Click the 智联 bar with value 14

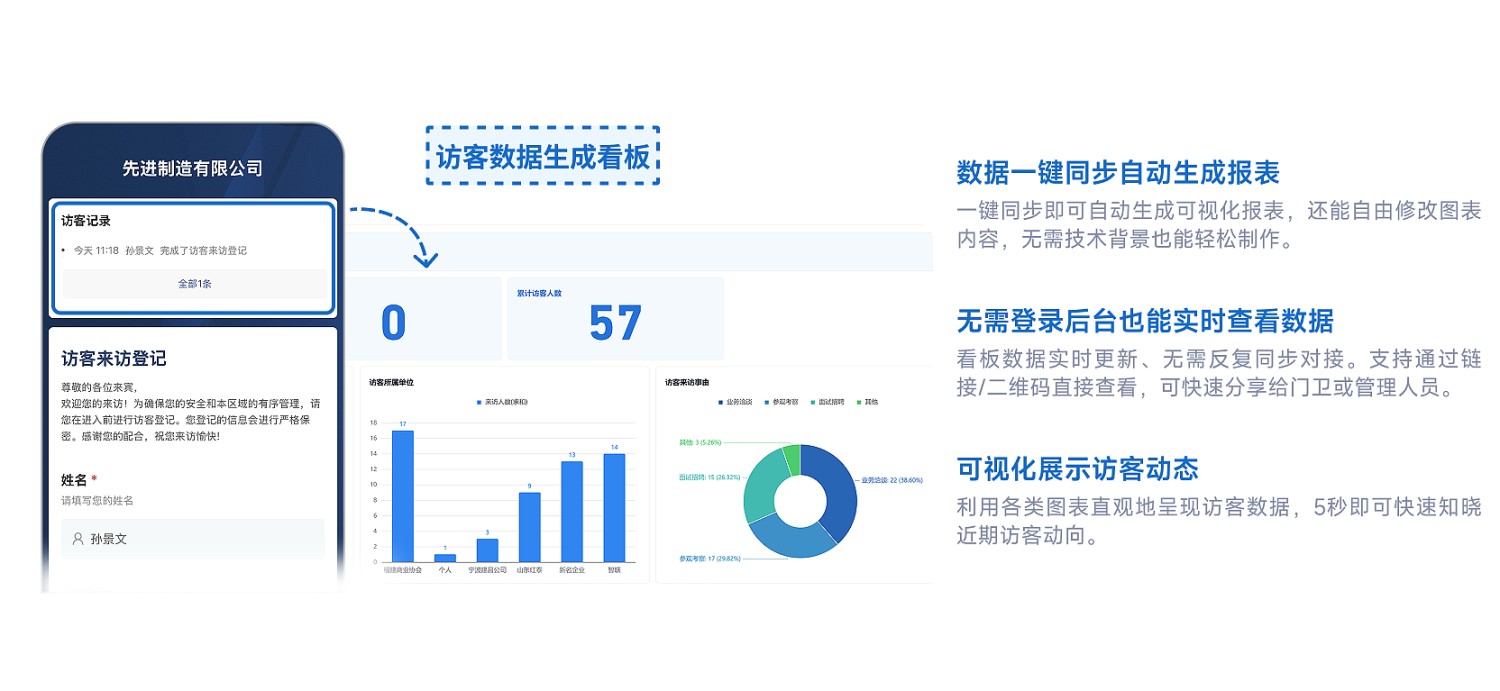coord(614,508)
